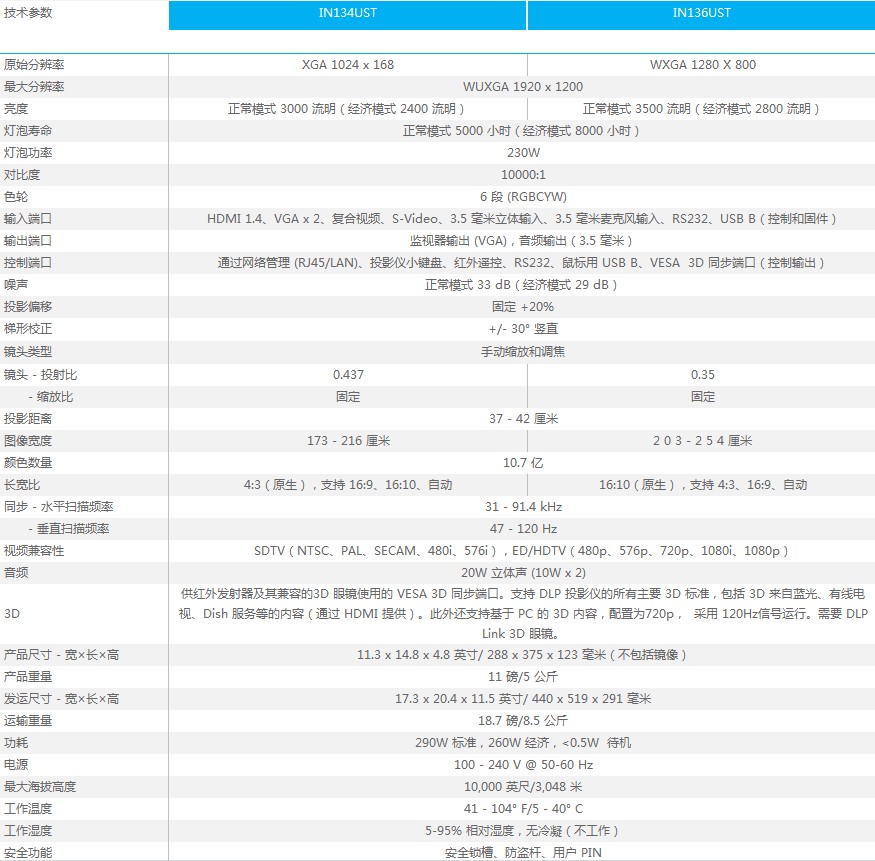Select the 10,000 英尺/3,048 米 altitude value
This screenshot has width=875, height=861.
click(523, 787)
